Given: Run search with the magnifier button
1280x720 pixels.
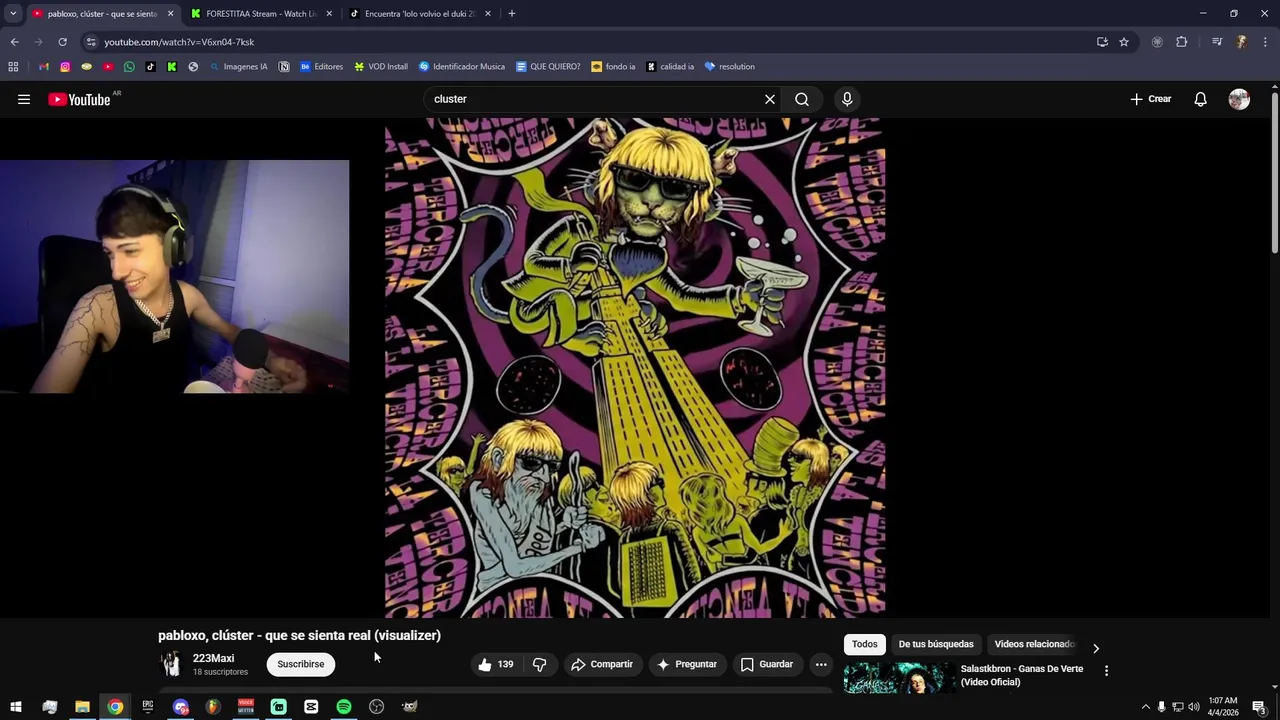Looking at the screenshot, I should (x=802, y=99).
